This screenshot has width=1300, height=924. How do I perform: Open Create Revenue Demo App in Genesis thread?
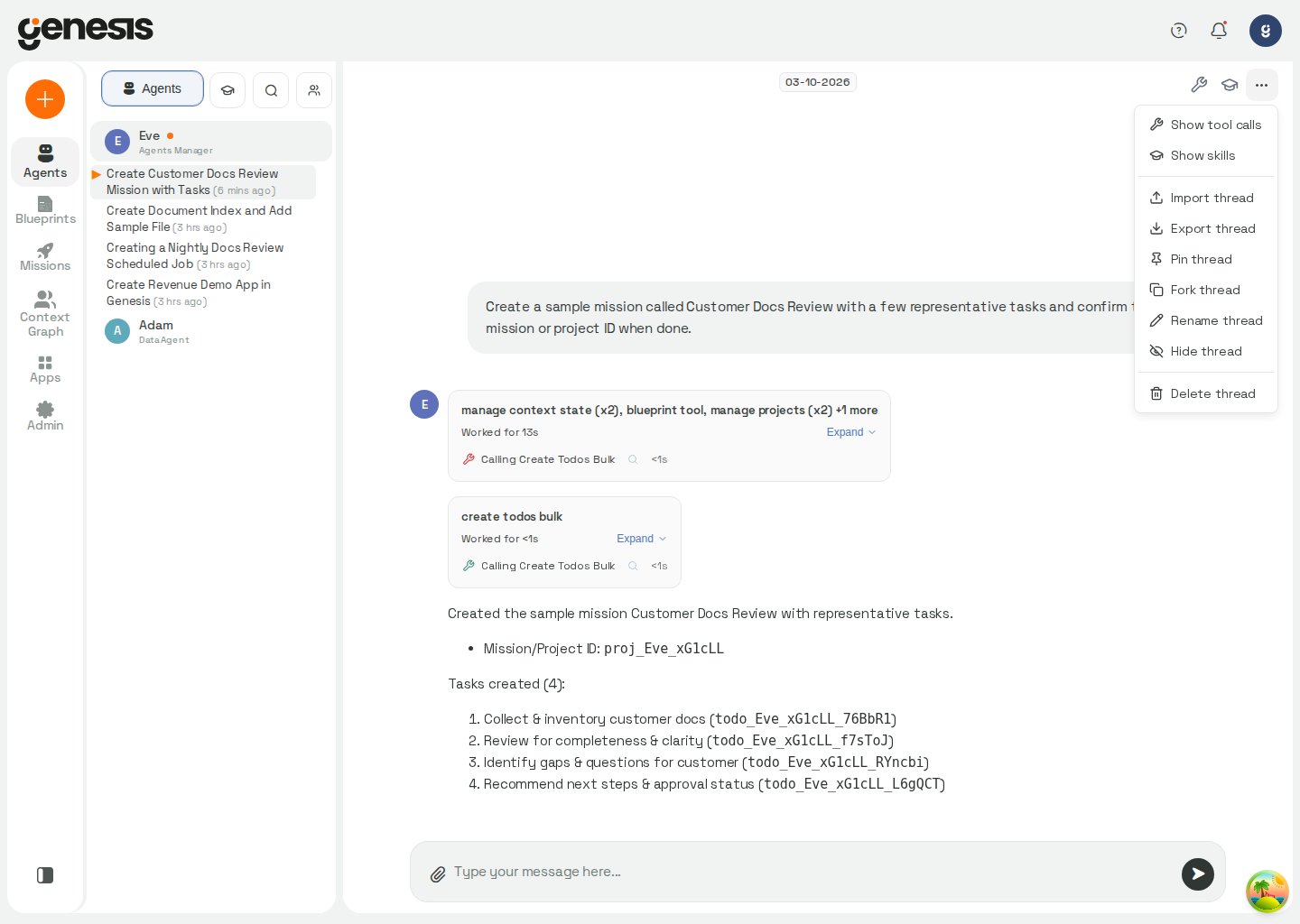(x=203, y=292)
